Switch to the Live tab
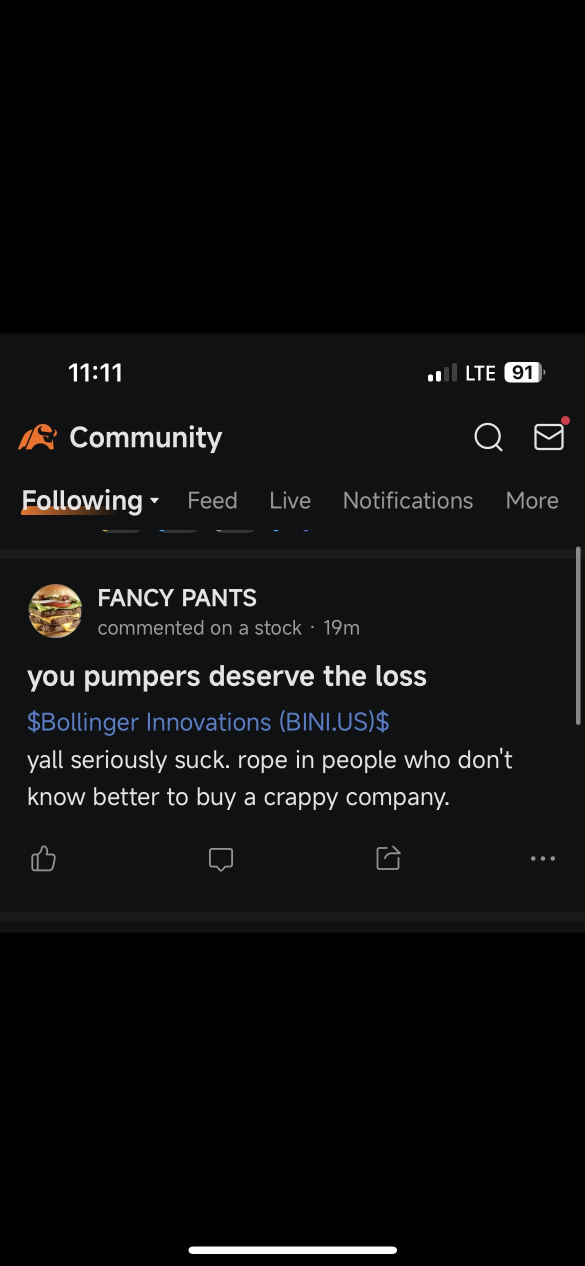The image size is (585, 1266). 290,500
